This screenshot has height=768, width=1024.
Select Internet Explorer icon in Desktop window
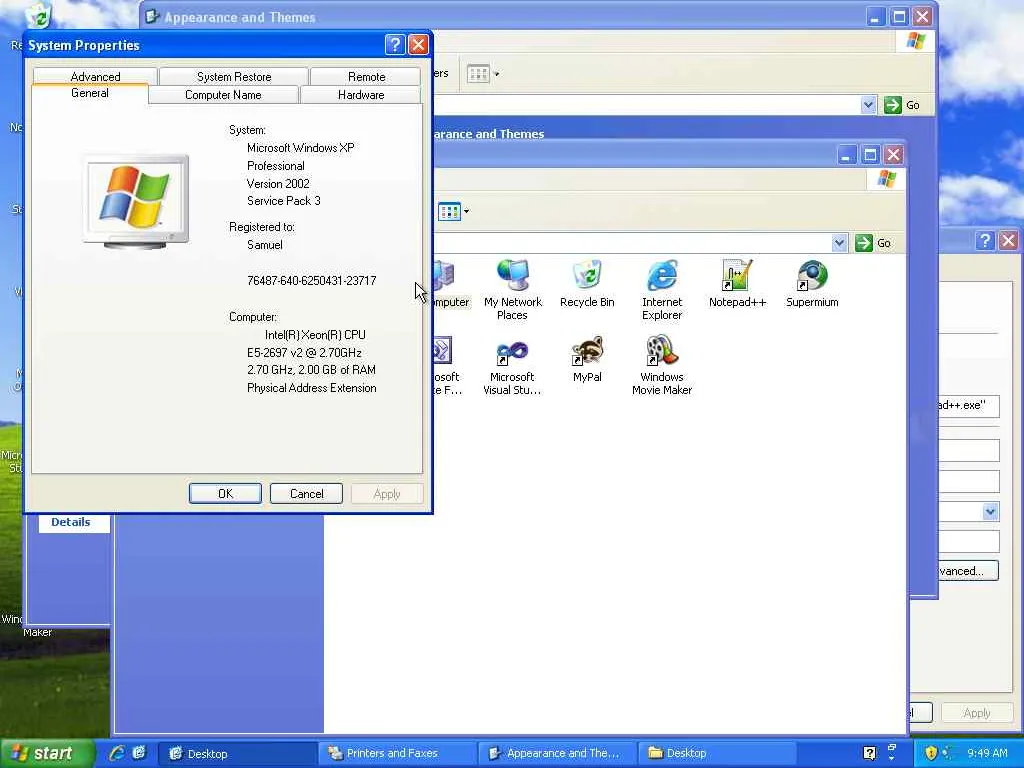(x=662, y=290)
